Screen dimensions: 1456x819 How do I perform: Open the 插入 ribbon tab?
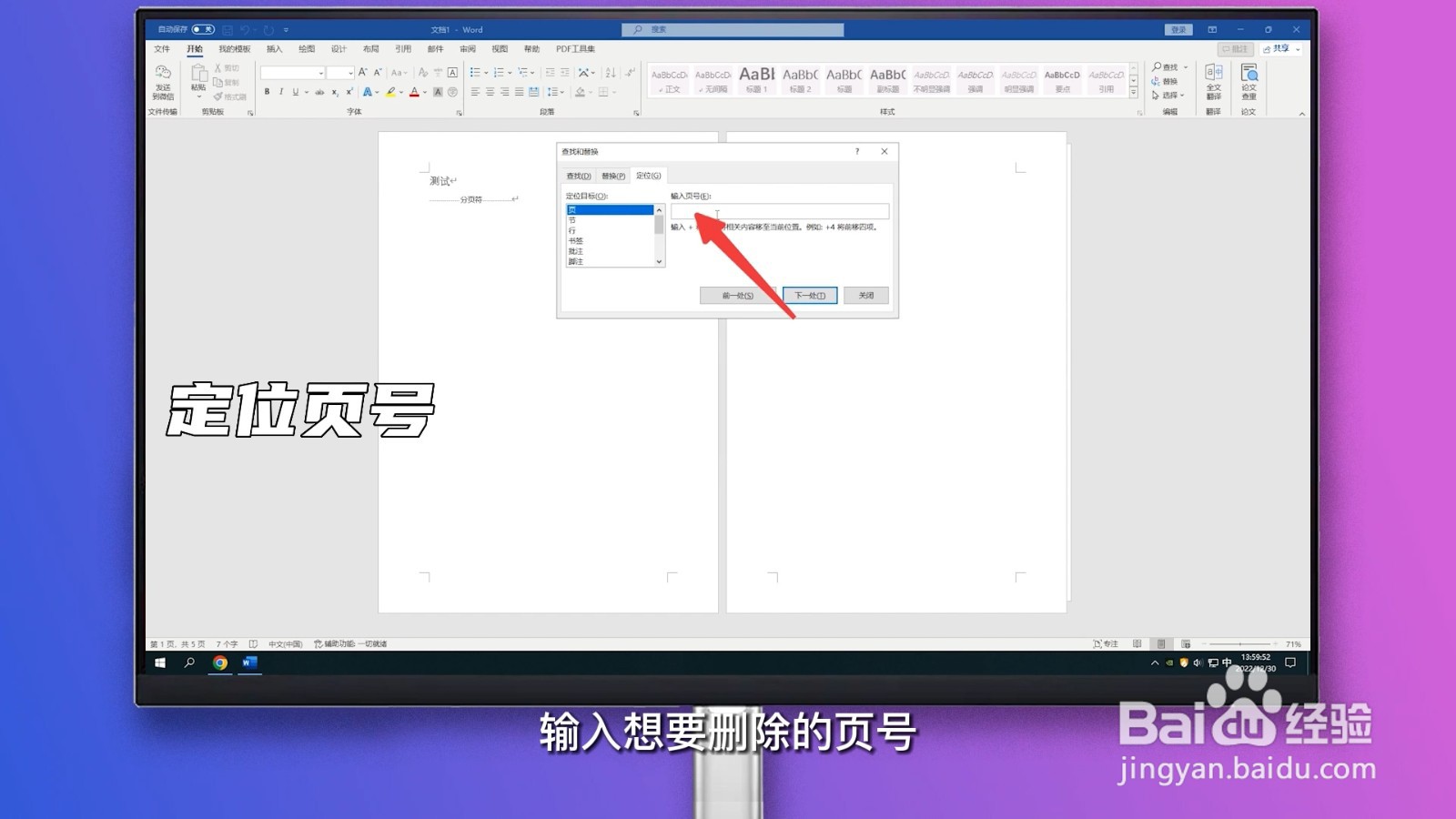tap(273, 48)
